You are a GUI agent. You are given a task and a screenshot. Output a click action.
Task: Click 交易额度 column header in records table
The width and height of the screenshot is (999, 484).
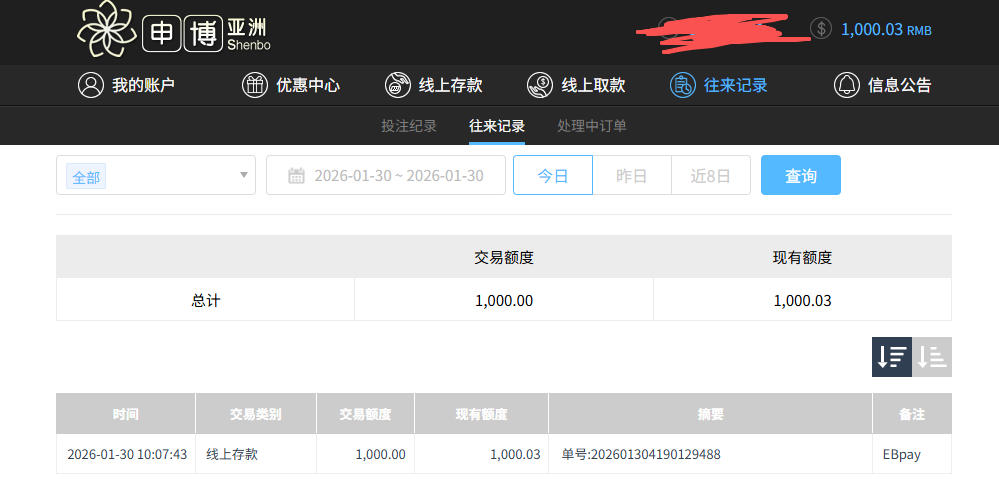click(x=365, y=414)
